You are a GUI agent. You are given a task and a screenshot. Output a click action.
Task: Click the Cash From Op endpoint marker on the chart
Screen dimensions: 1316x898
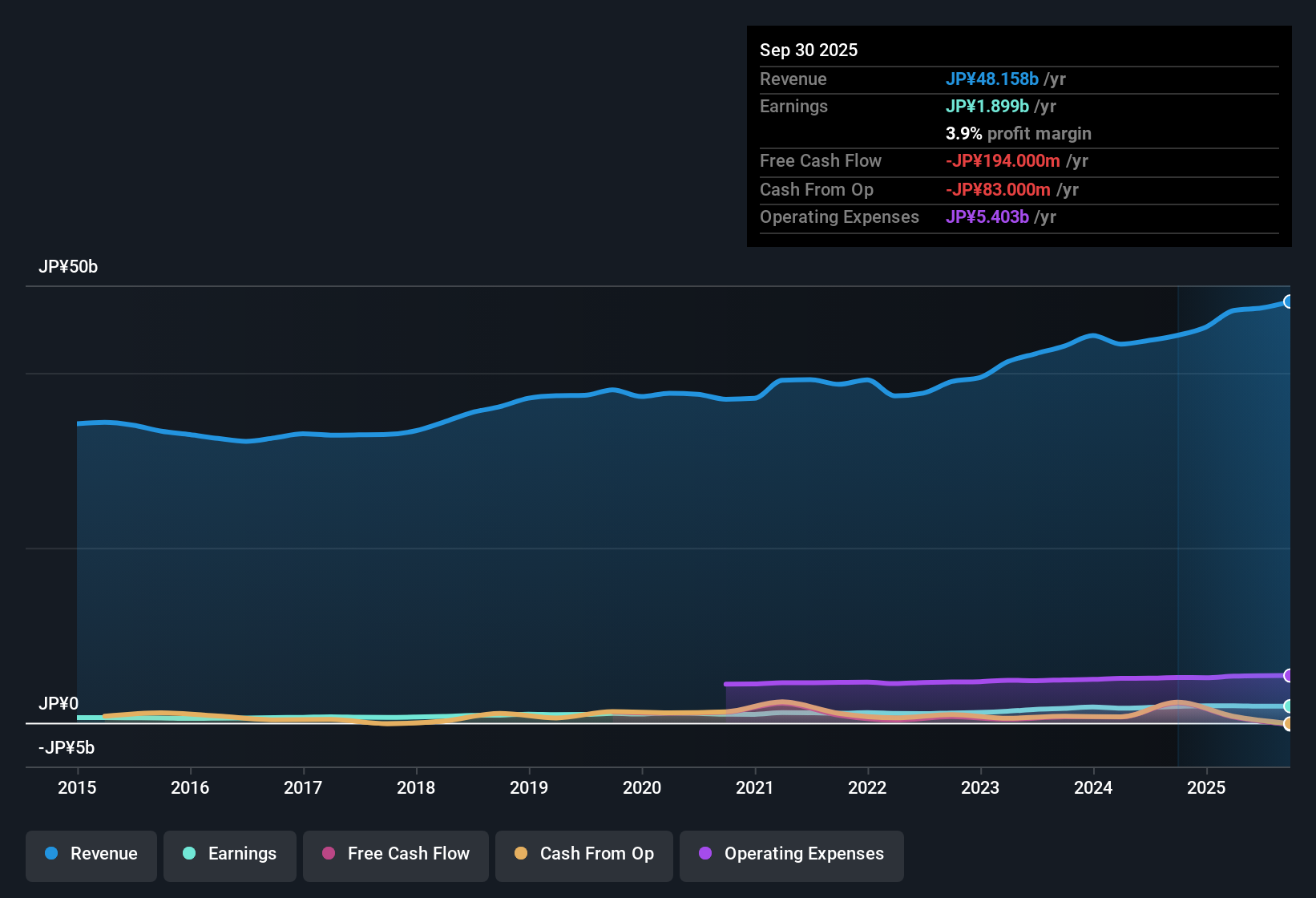click(1290, 724)
